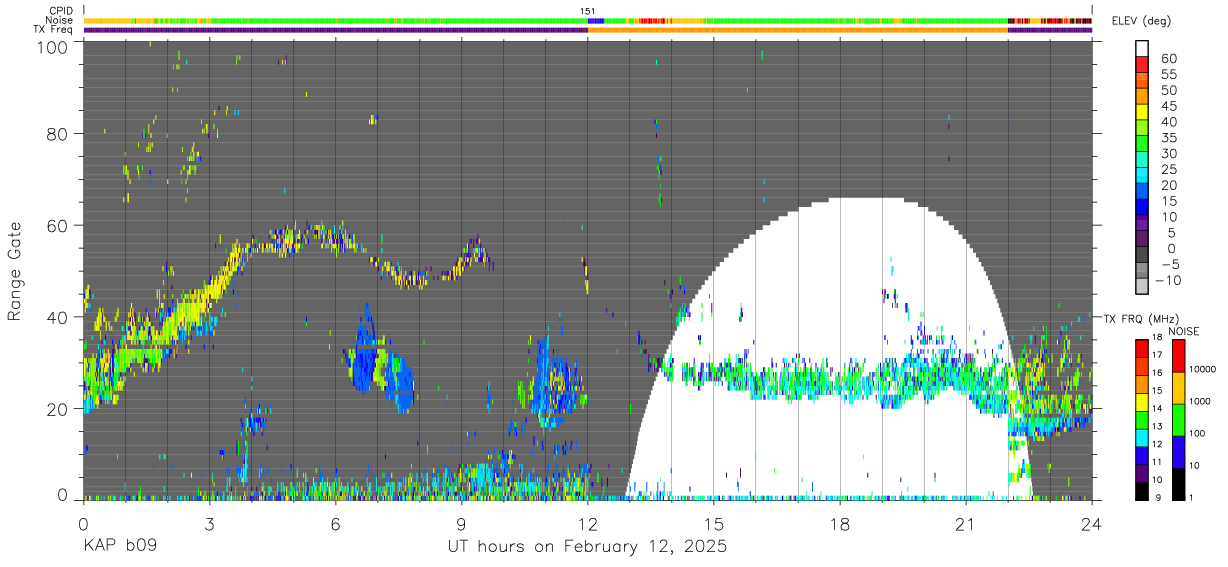Select the 18 hour tick label on time axis
This screenshot has height=567, width=1228.
click(839, 523)
